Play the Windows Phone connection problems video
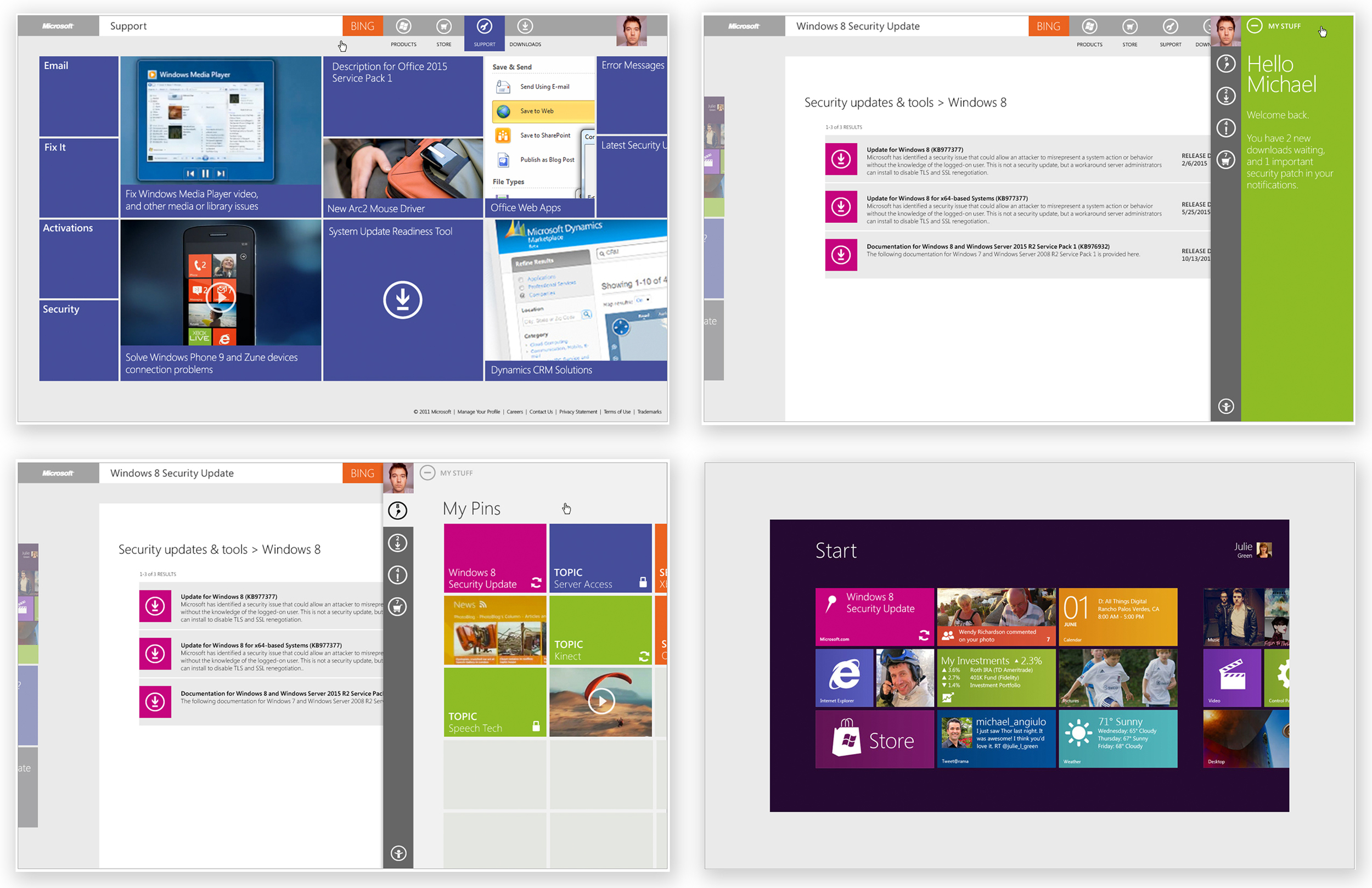This screenshot has height=888, width=1372. coord(221,297)
